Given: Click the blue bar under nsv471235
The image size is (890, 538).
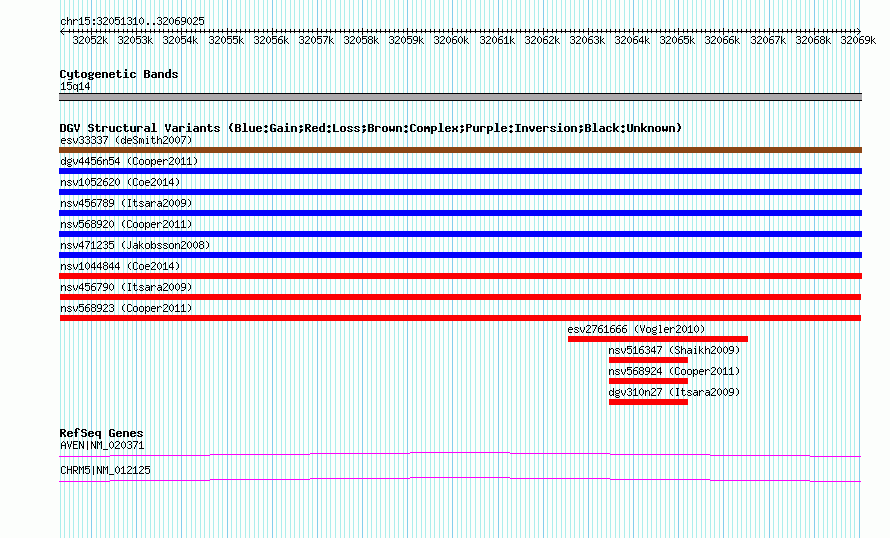Looking at the screenshot, I should coord(460,255).
